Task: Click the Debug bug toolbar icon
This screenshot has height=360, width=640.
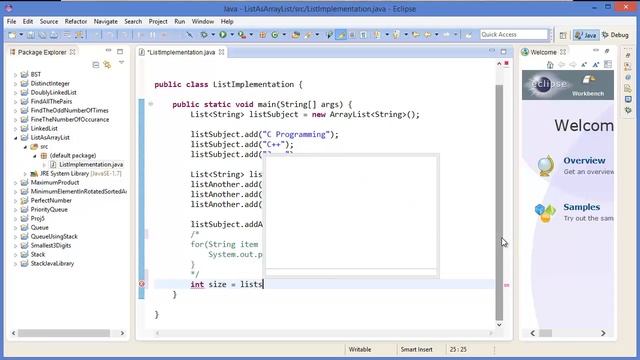Action: tap(204, 35)
